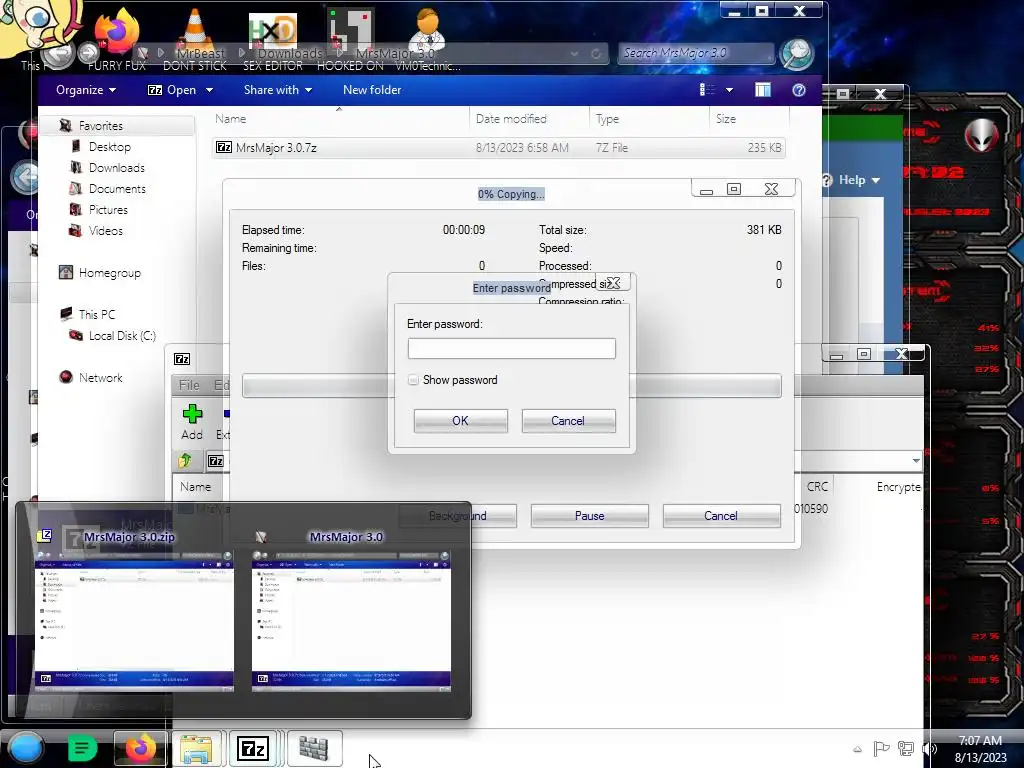Click the Name column in 7-Zip

pyautogui.click(x=195, y=487)
